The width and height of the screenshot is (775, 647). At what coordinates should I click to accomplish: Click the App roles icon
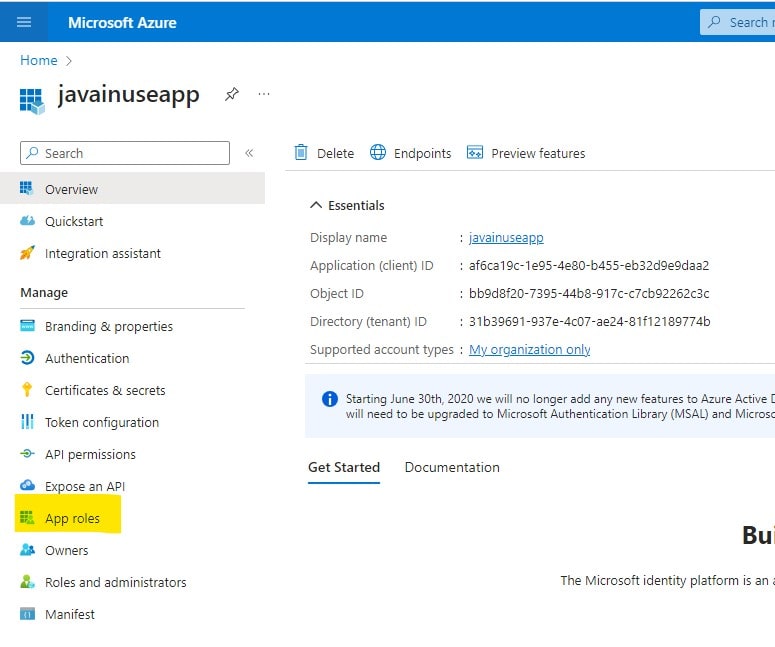[27, 518]
